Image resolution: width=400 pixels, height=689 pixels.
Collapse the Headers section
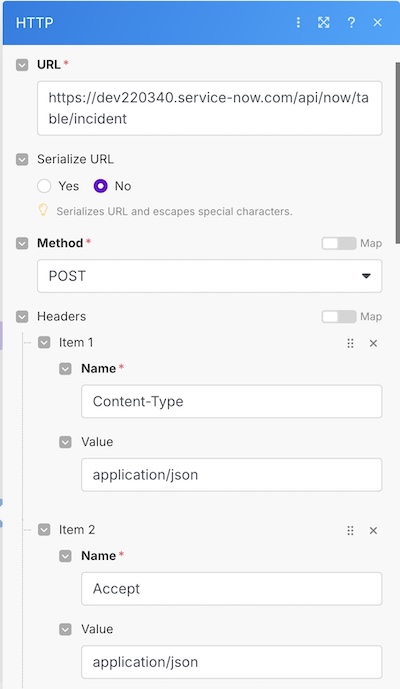point(22,316)
